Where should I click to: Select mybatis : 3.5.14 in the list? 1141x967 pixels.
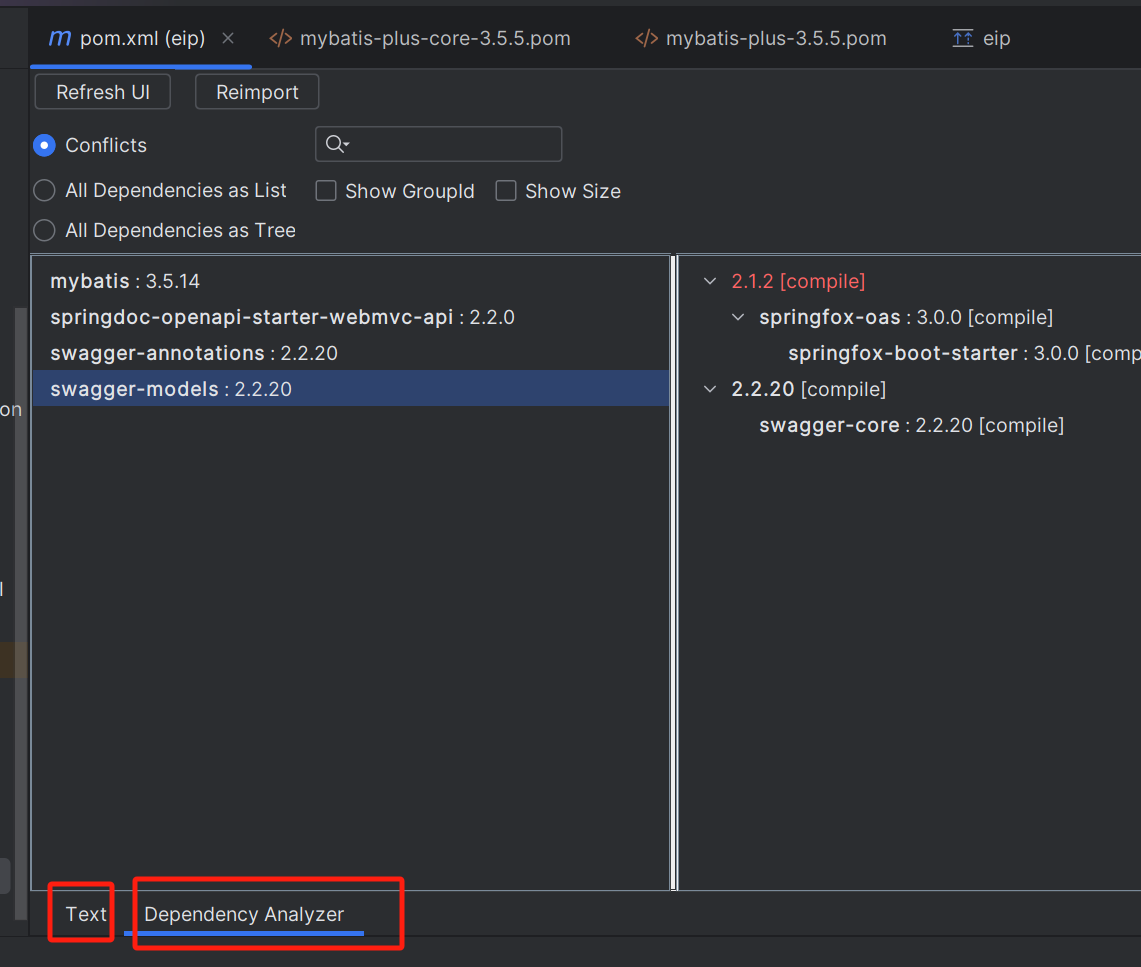click(351, 281)
